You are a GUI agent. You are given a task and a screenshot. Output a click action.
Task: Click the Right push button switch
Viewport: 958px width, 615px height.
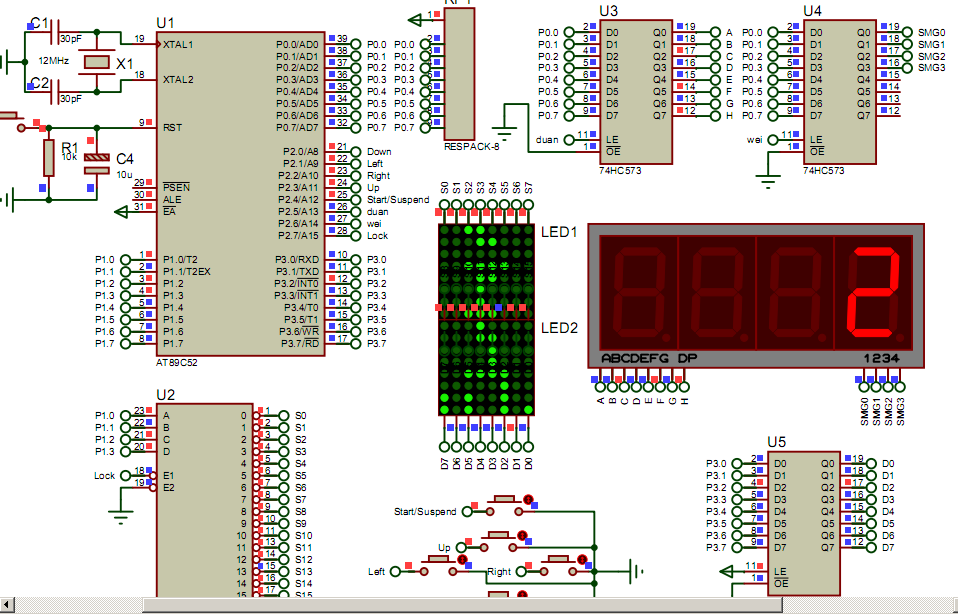point(556,565)
